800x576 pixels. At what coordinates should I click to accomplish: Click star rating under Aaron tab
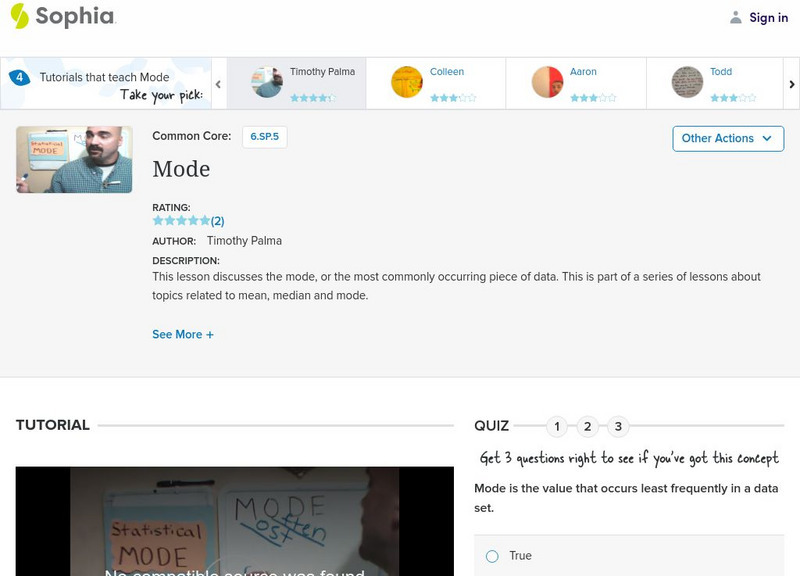pos(593,97)
